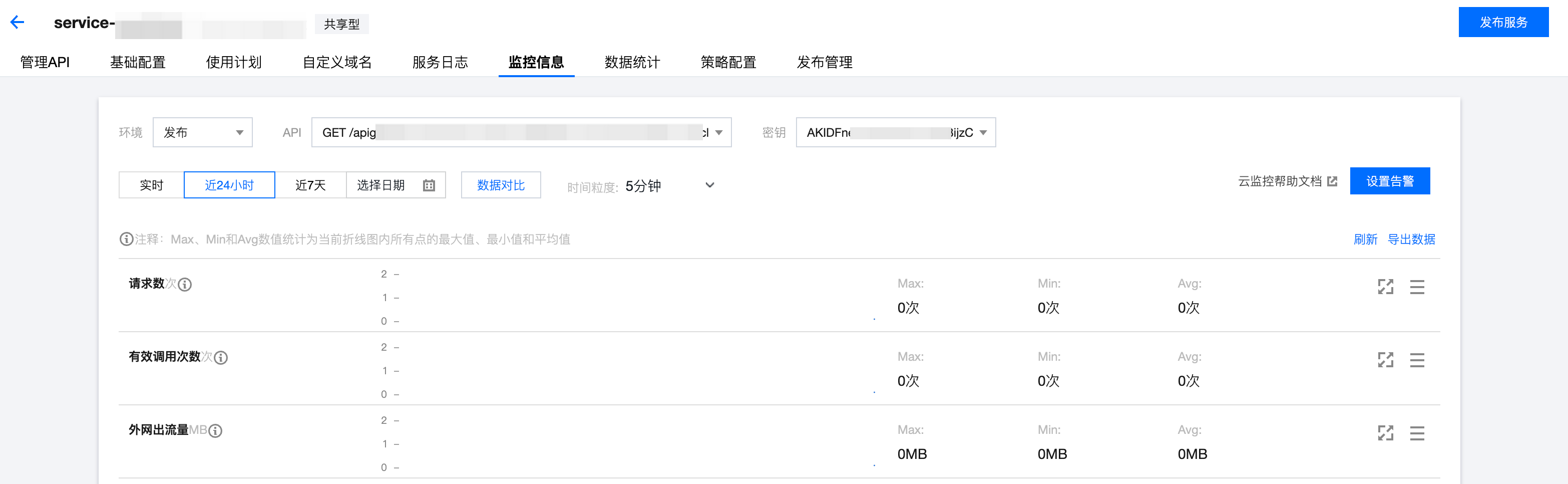Switch to the 管理API tab

45,62
